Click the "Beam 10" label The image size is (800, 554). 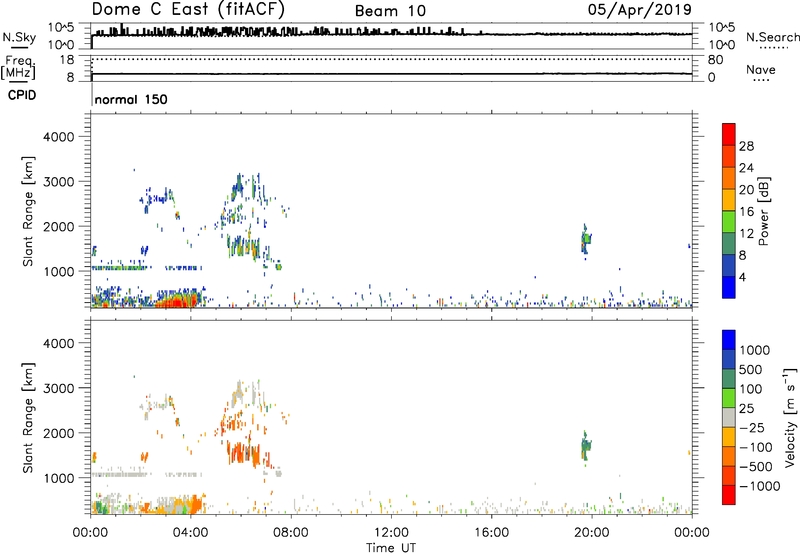coord(390,11)
